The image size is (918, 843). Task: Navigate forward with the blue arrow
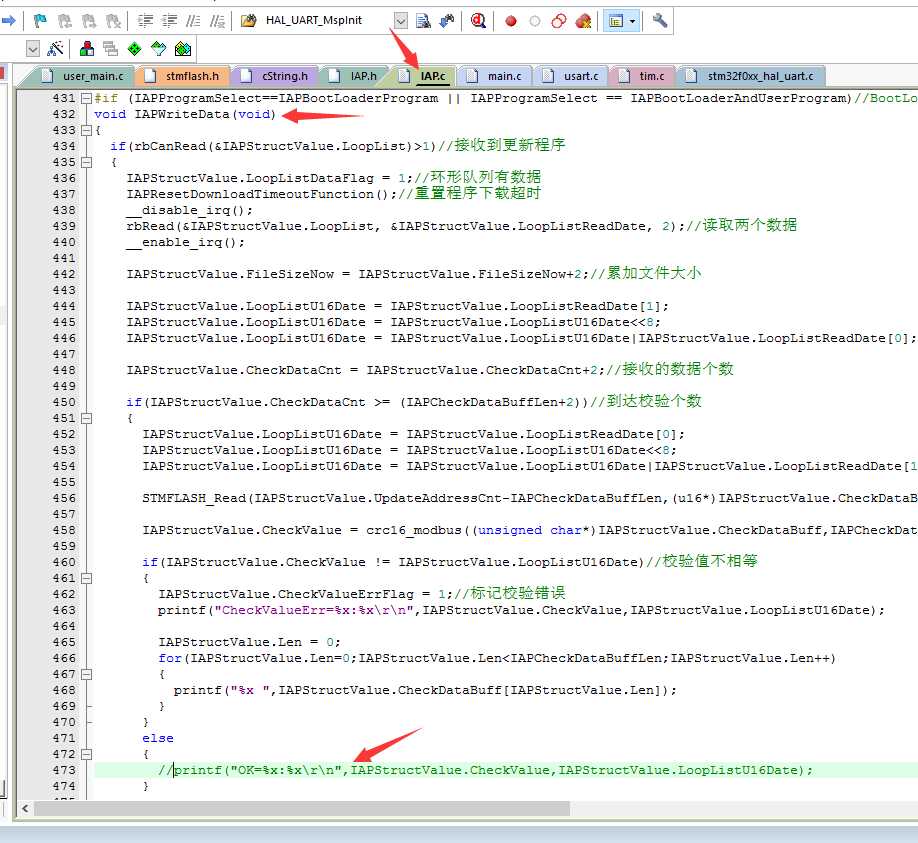8,21
